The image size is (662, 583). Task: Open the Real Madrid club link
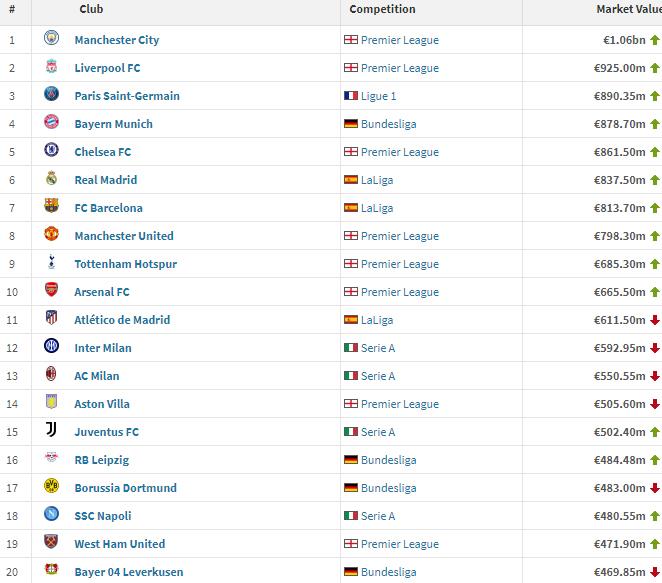point(105,180)
